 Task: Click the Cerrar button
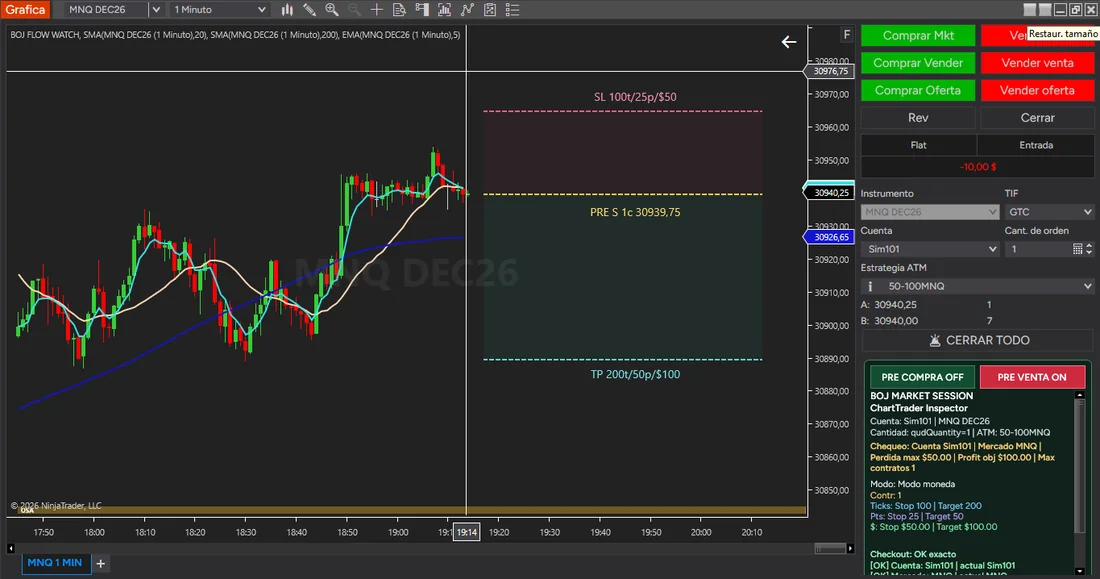coord(1037,118)
